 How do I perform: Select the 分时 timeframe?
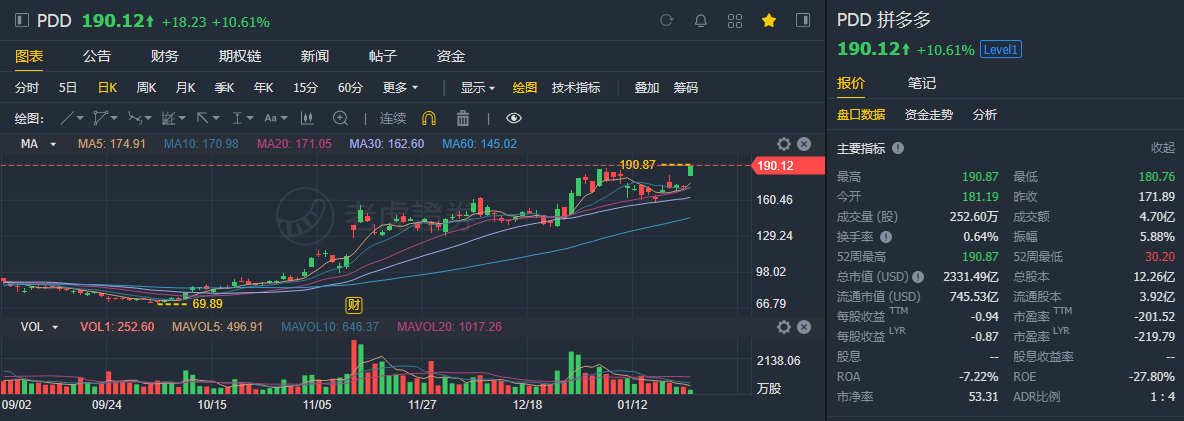click(x=27, y=88)
